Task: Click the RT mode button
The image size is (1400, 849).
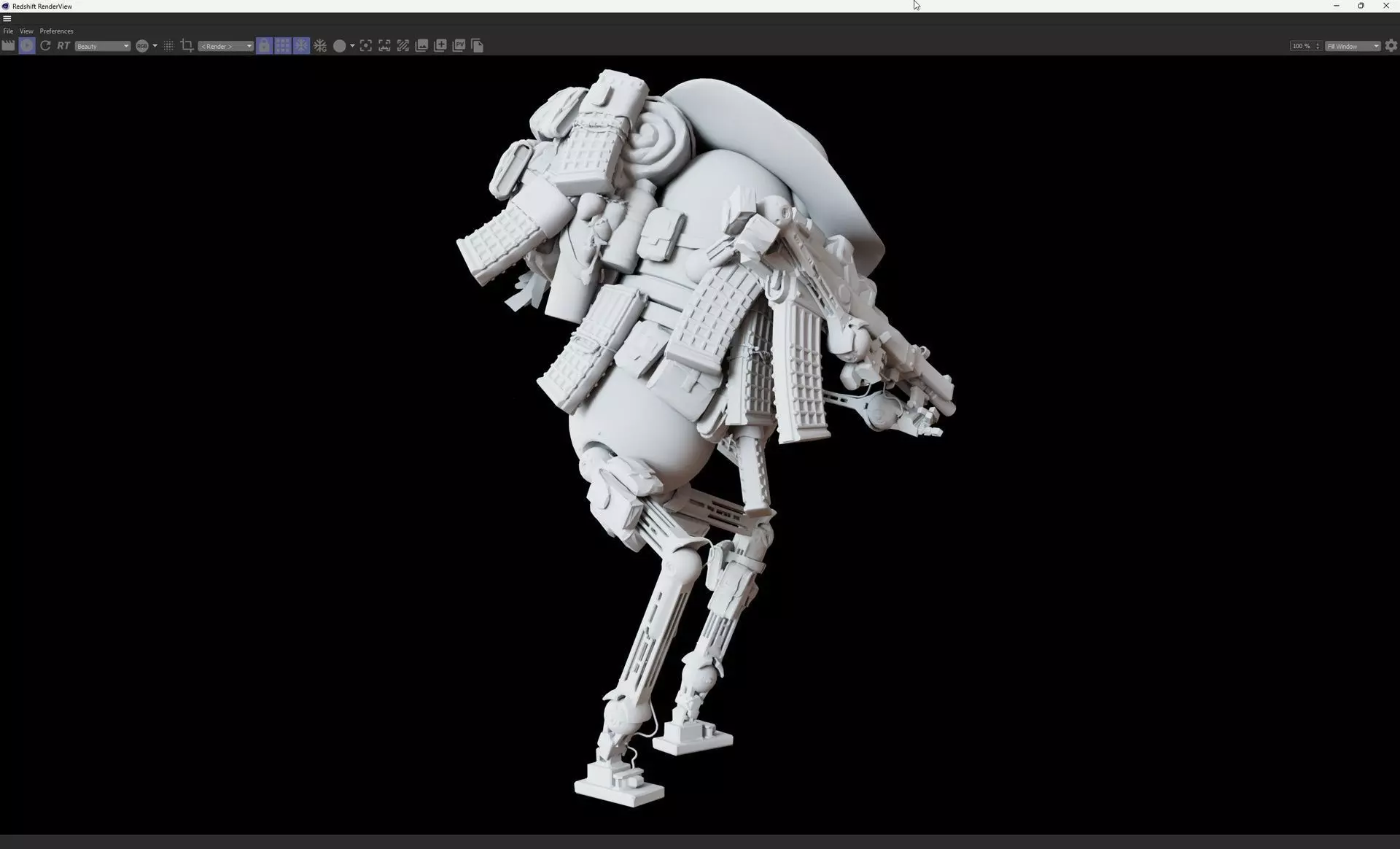Action: point(63,46)
